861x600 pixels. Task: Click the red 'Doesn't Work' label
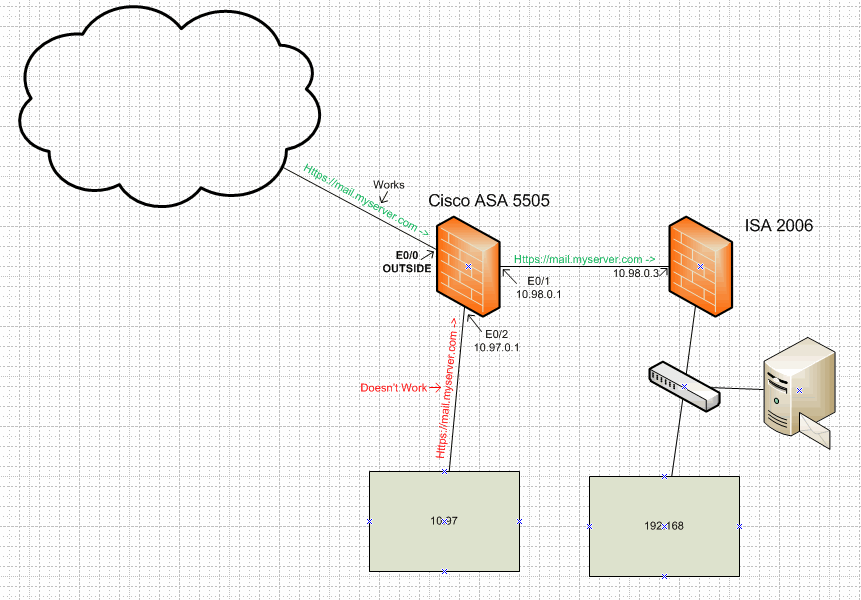[394, 388]
